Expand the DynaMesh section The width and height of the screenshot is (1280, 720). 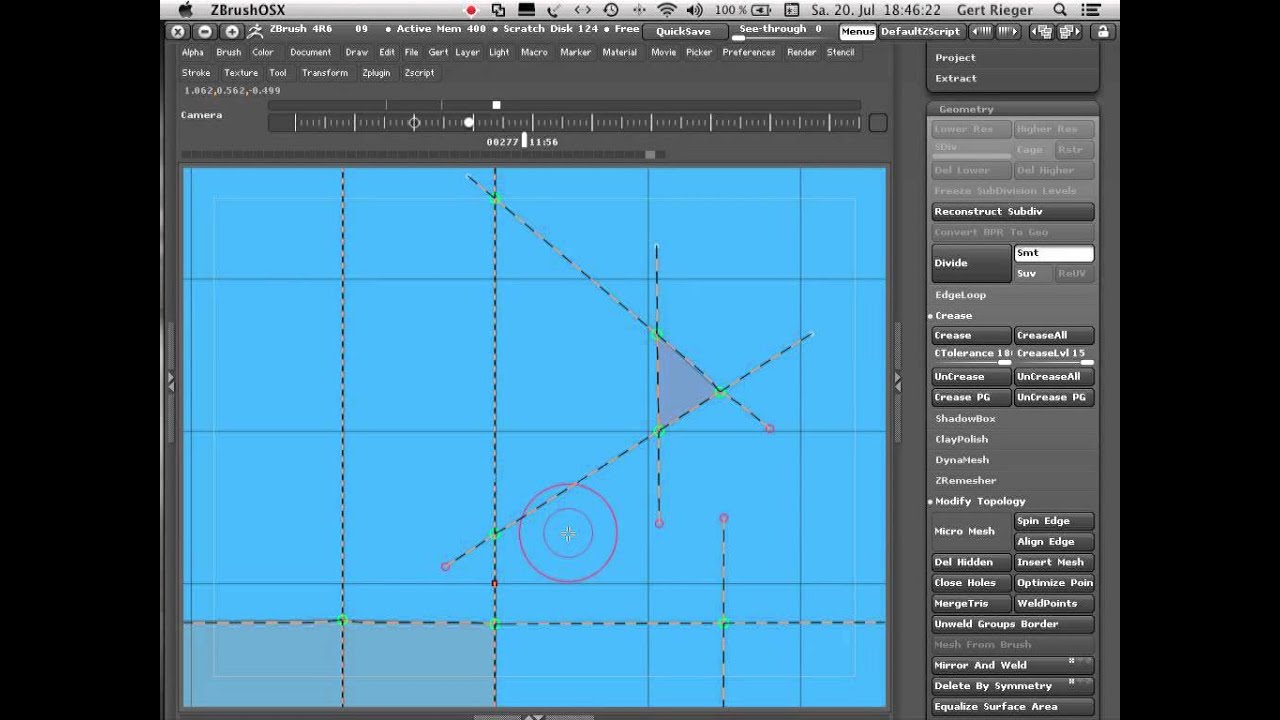(962, 460)
